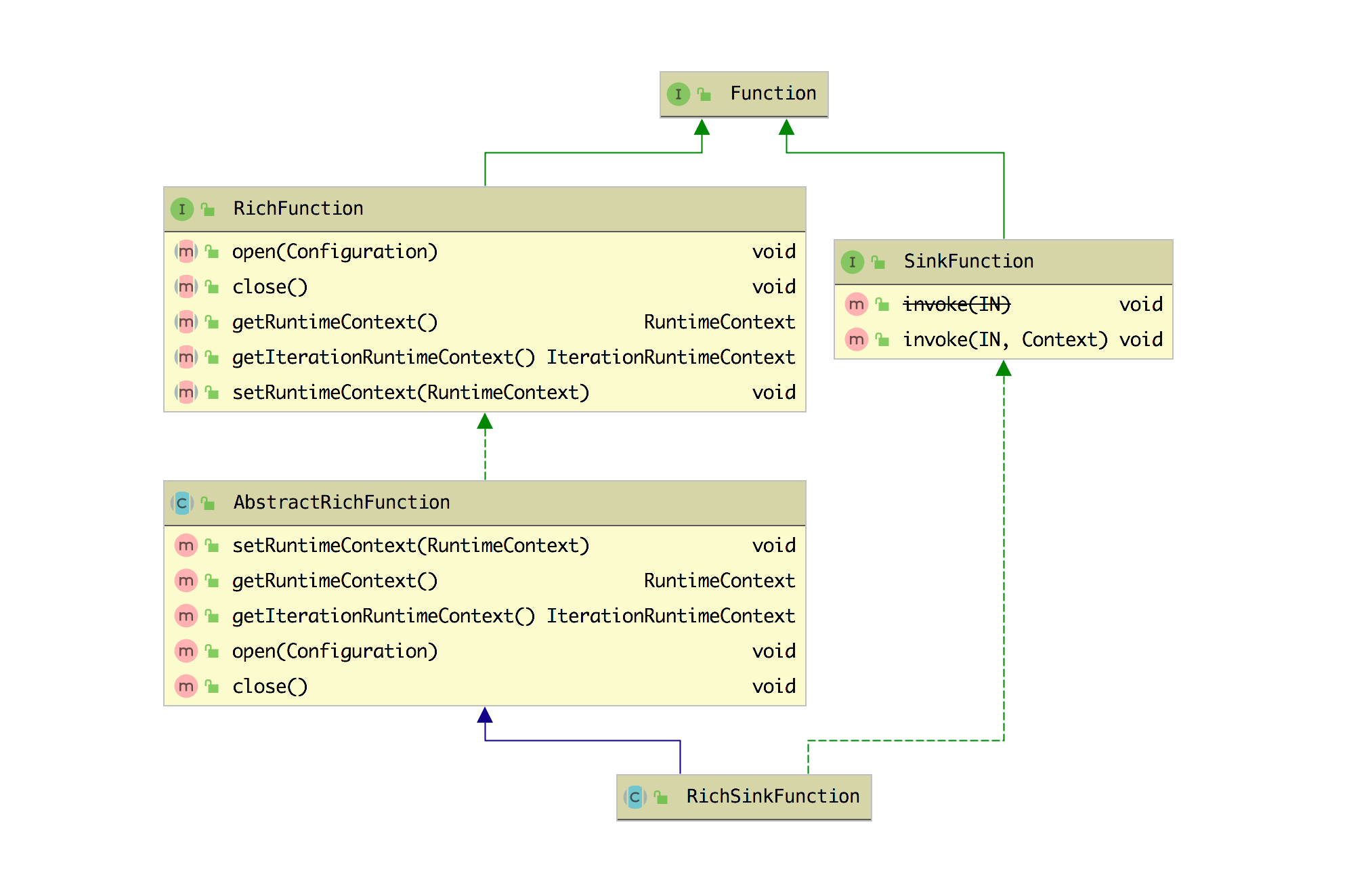Image resolution: width=1372 pixels, height=894 pixels.
Task: Click method icon of RichFunction setRuntimeContext(RuntimeContext)
Action: [x=186, y=393]
